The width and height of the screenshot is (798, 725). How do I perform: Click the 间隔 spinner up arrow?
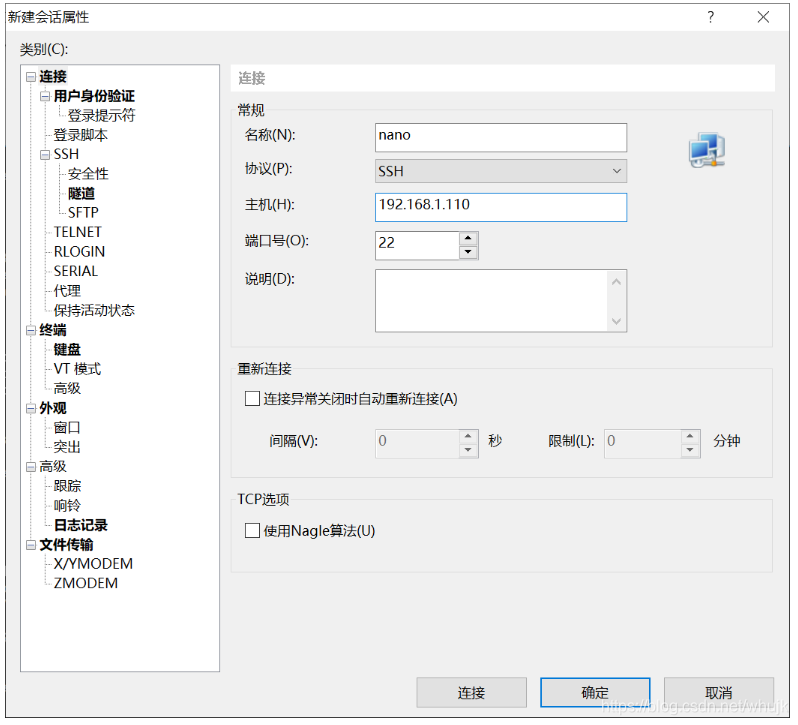pyautogui.click(x=468, y=436)
